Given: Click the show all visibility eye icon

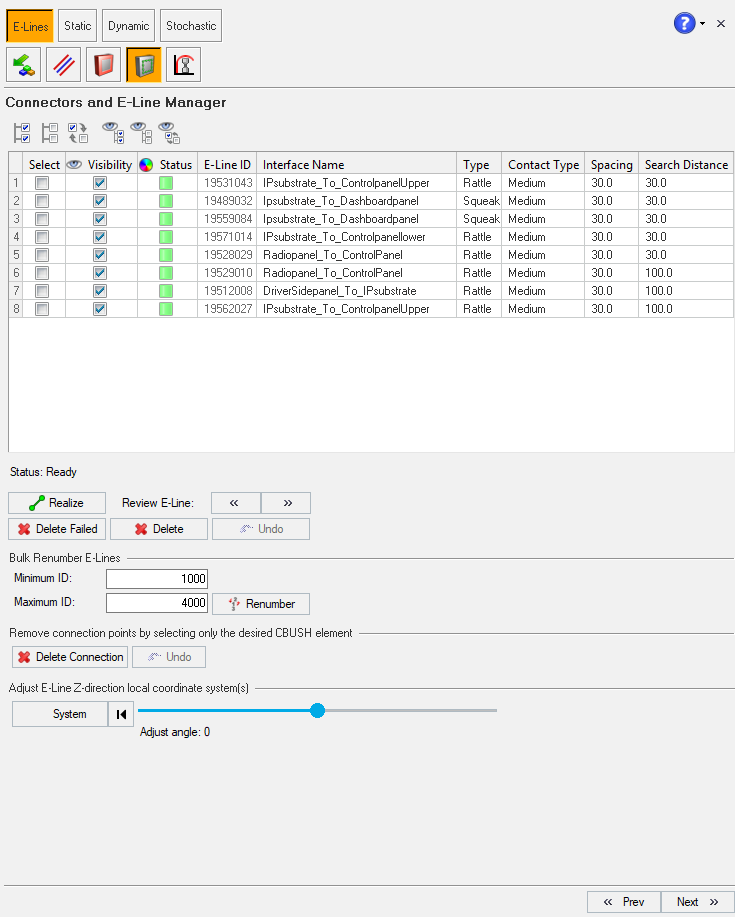Looking at the screenshot, I should [113, 133].
